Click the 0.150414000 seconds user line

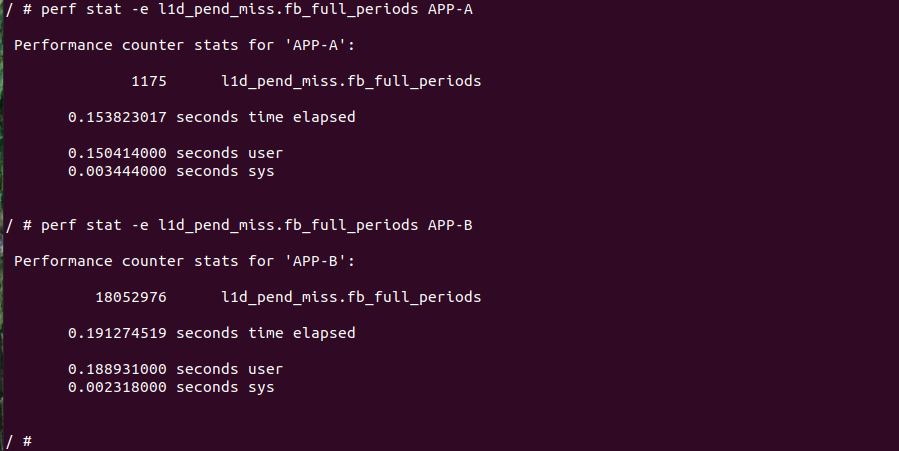(175, 153)
